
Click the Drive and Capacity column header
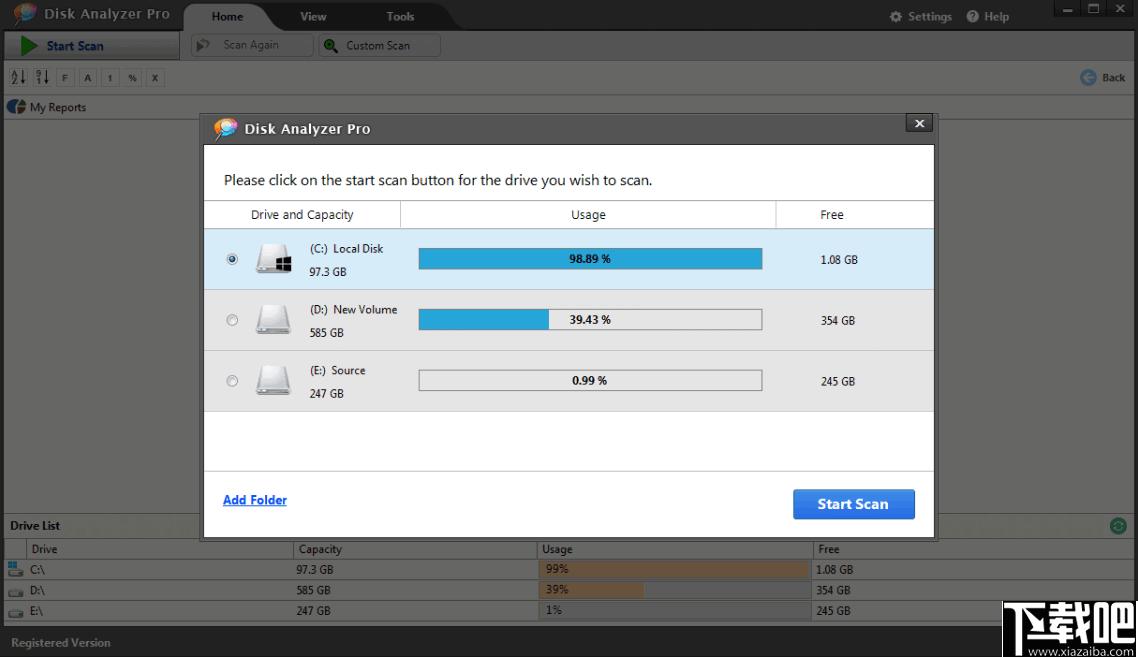(302, 215)
